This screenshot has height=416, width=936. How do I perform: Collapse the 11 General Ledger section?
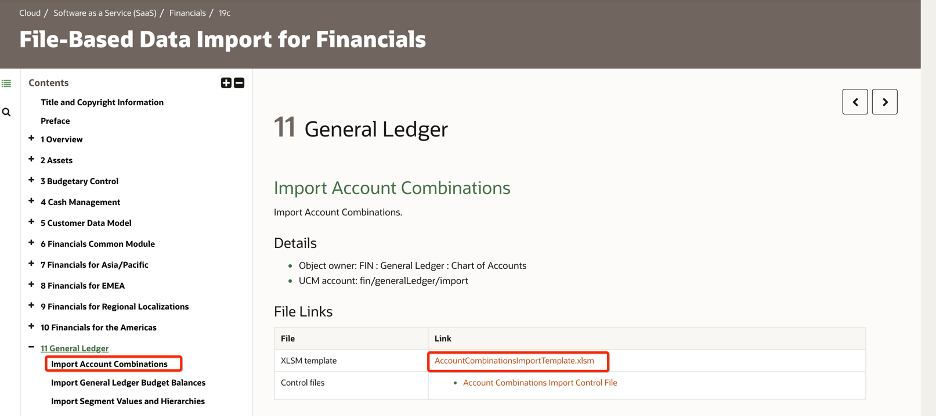click(x=32, y=348)
